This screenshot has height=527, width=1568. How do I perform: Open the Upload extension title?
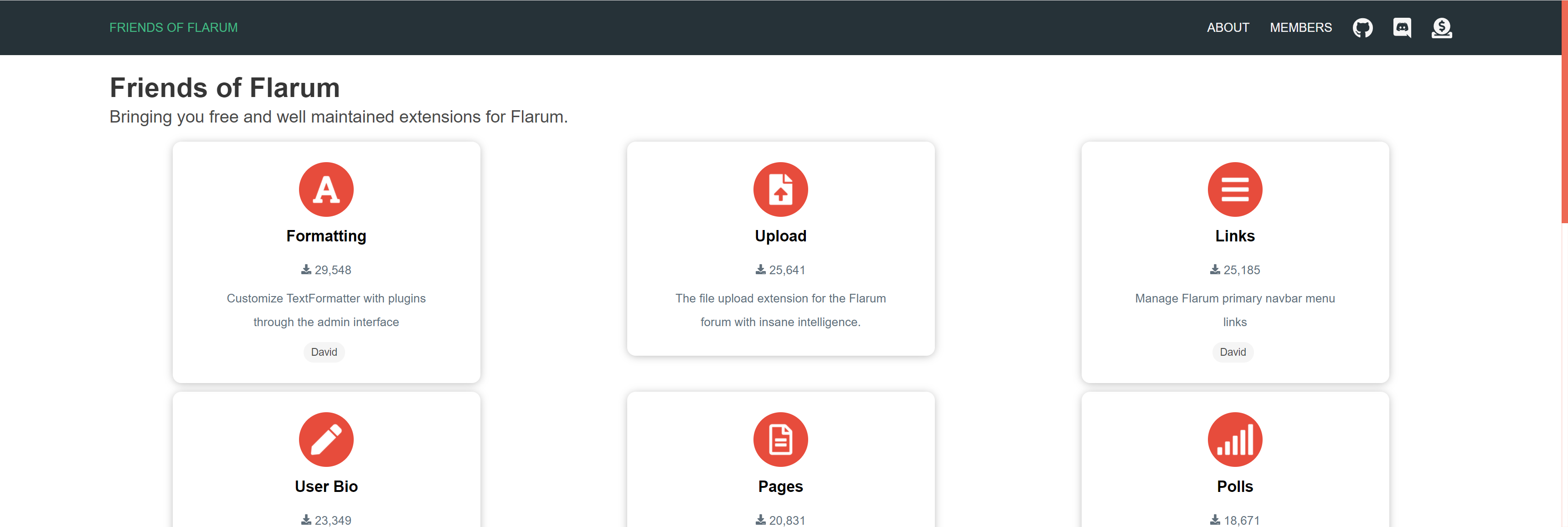780,236
